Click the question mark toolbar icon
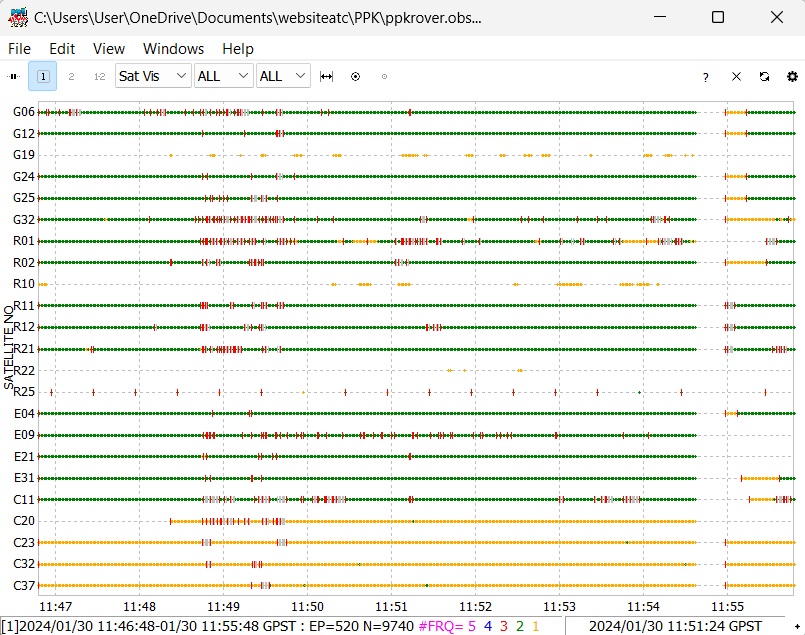The width and height of the screenshot is (805, 635). click(705, 77)
